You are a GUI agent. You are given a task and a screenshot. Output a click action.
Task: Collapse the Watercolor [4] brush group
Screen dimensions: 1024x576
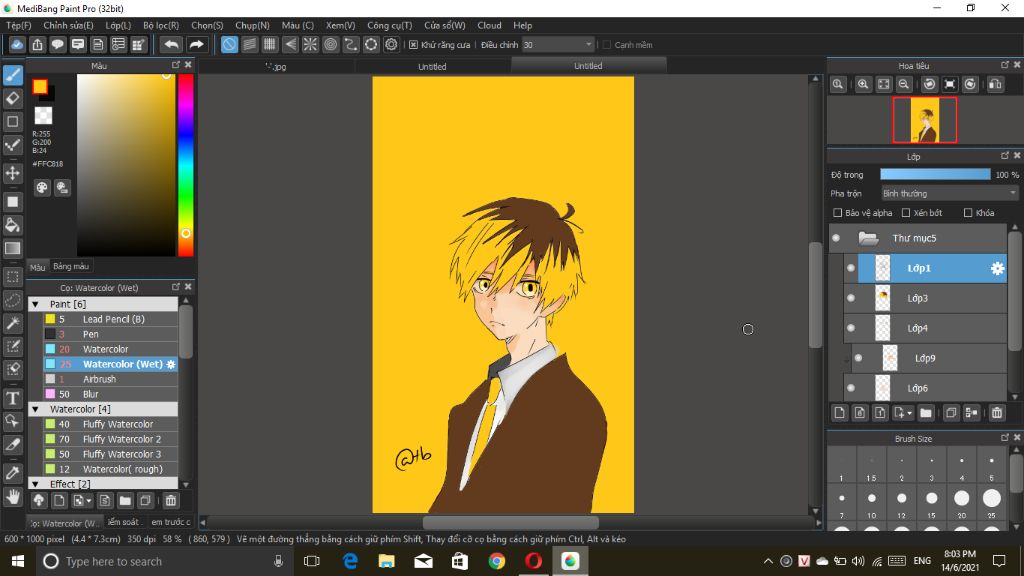point(36,409)
